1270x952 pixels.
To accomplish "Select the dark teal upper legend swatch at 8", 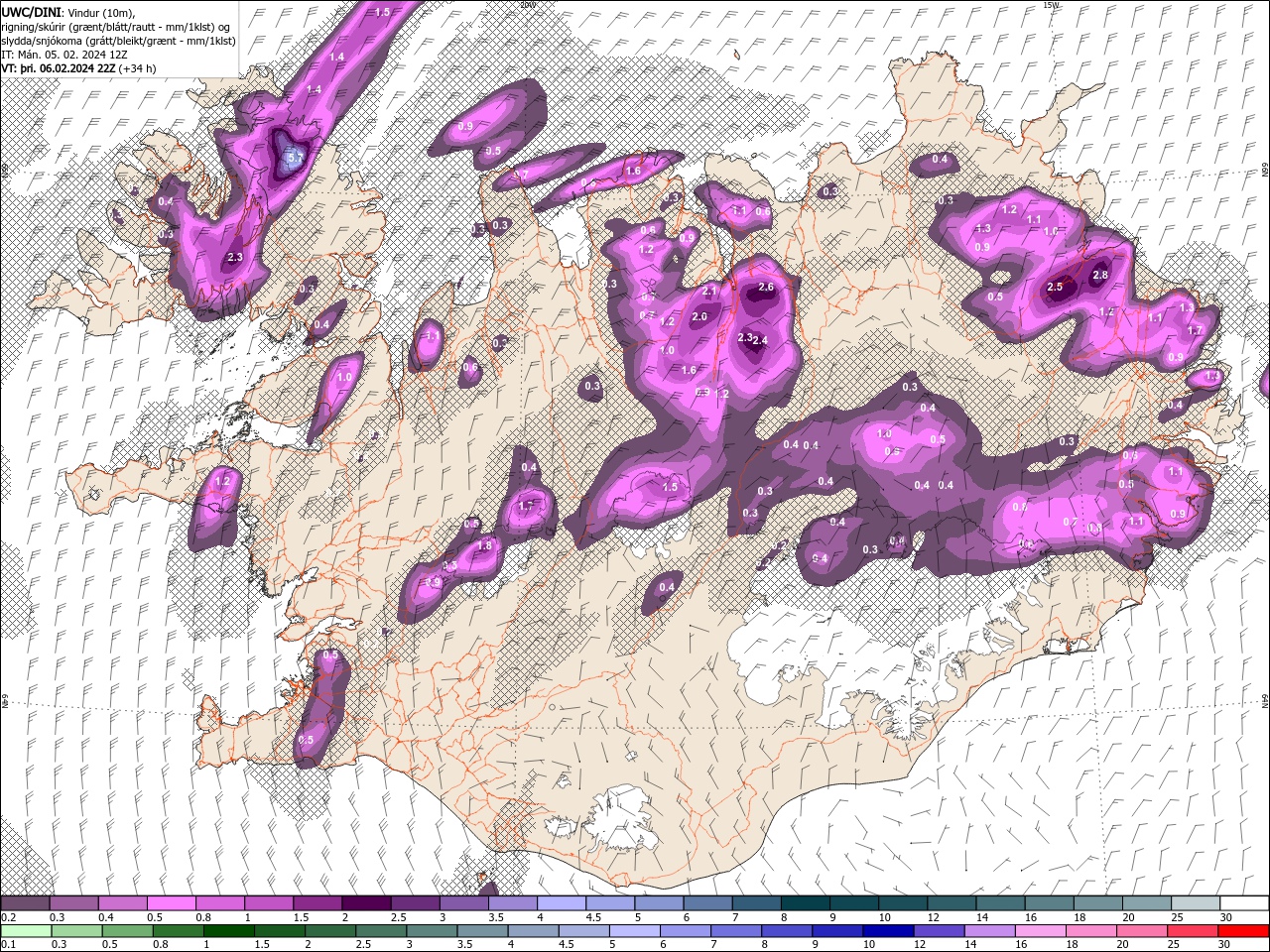I will (x=806, y=903).
